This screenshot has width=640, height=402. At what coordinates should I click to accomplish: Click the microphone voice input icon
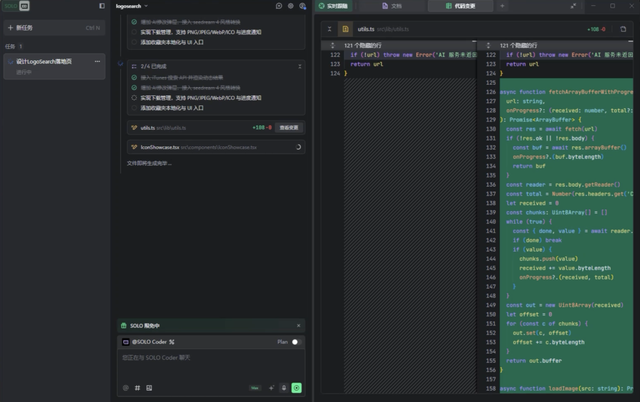point(284,387)
